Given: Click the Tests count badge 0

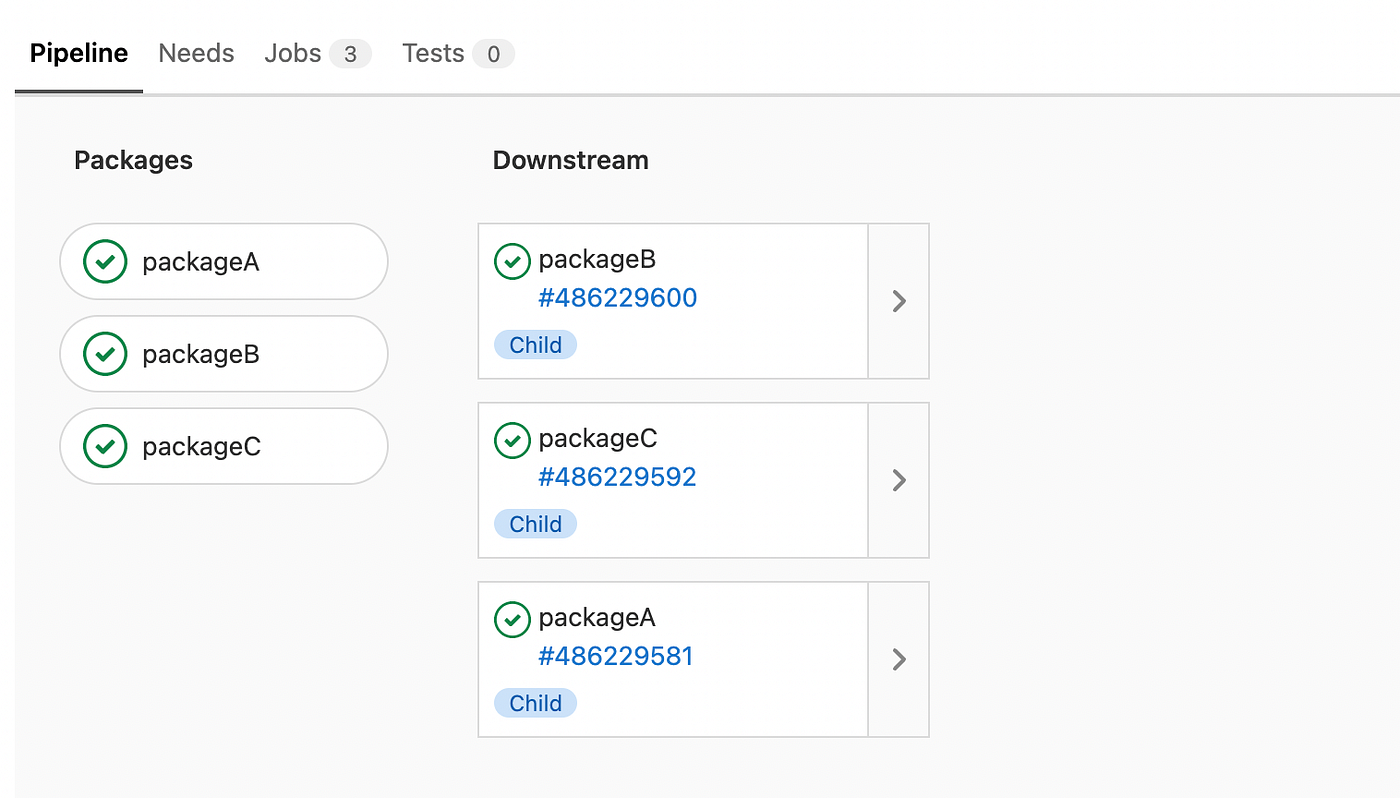Looking at the screenshot, I should point(493,54).
